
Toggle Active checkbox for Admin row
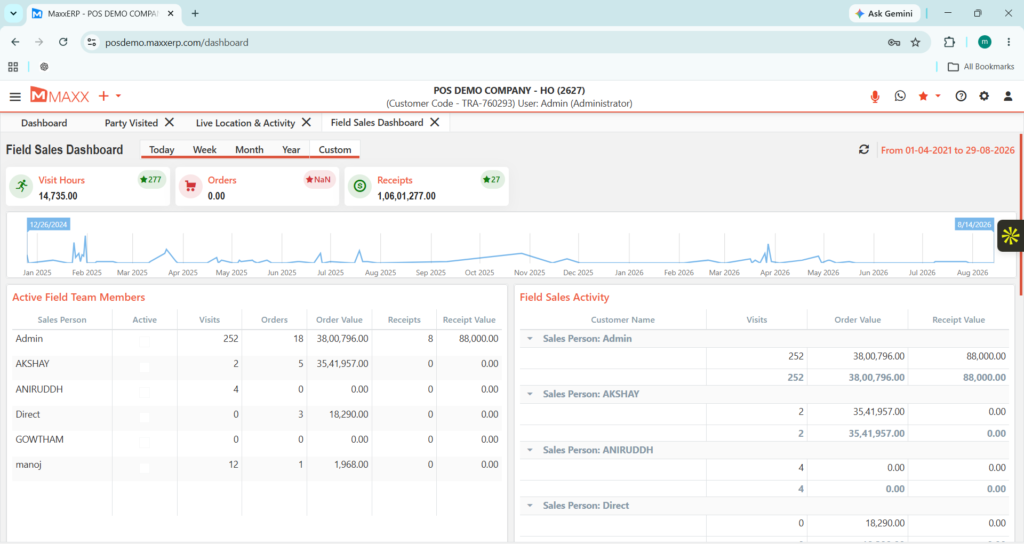click(x=144, y=341)
